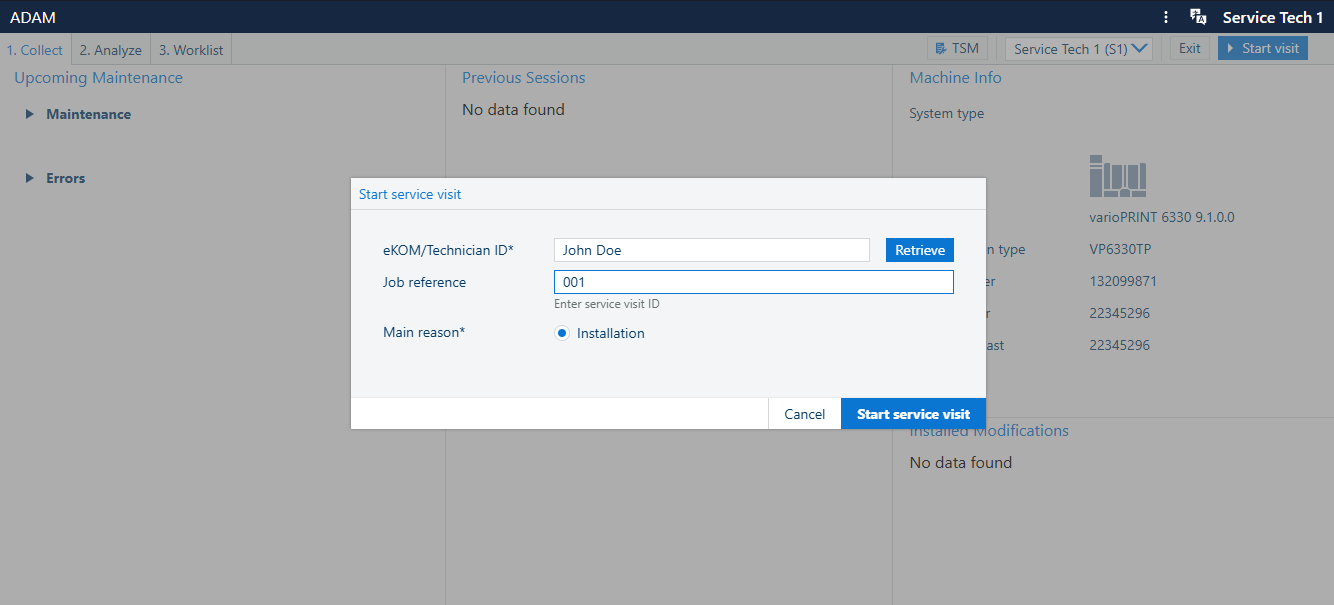The height and width of the screenshot is (605, 1334).
Task: Click the Job reference input field
Action: coord(753,282)
